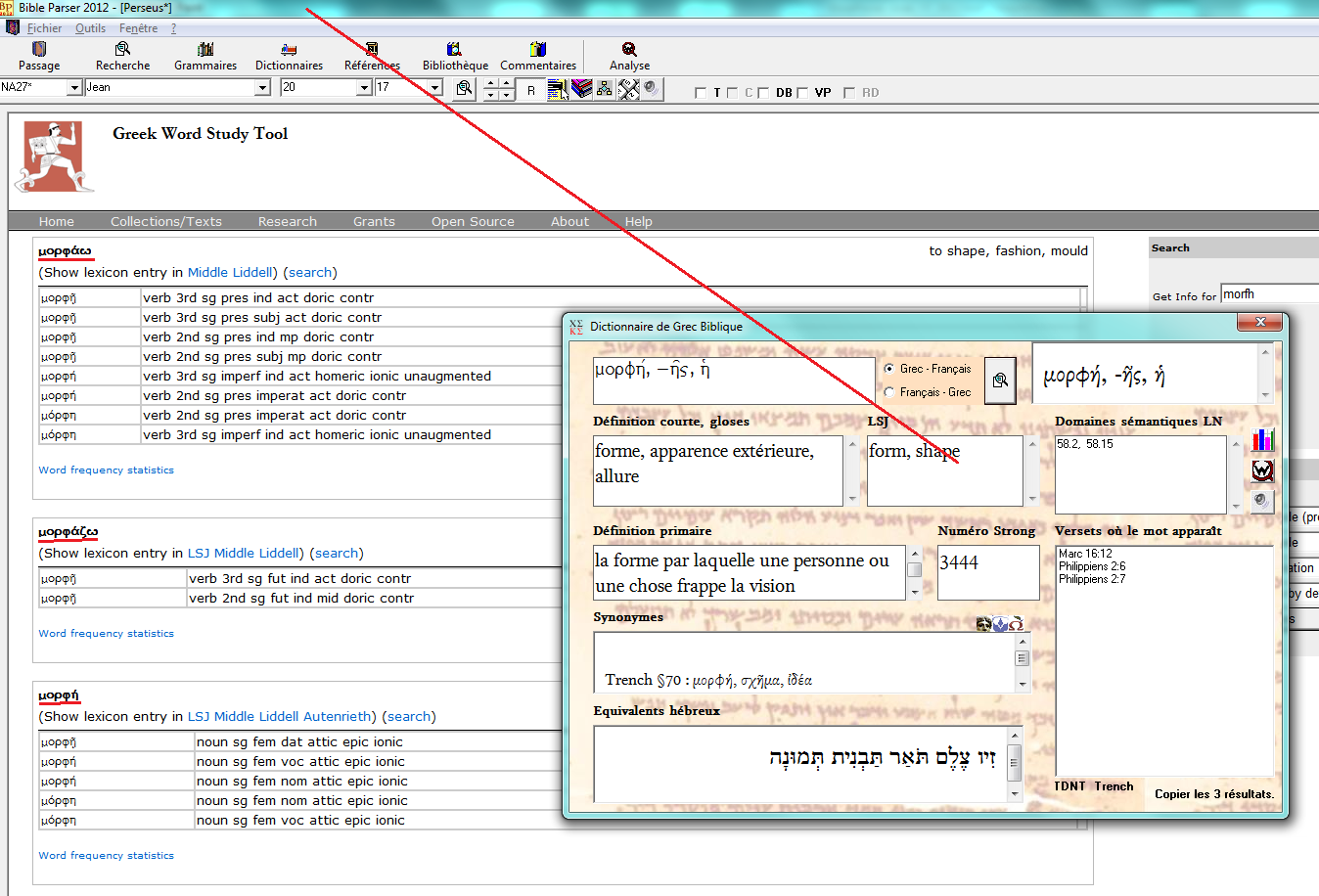
Task: Click the search link beside Middle Liddell for μορφάω
Action: pos(310,273)
